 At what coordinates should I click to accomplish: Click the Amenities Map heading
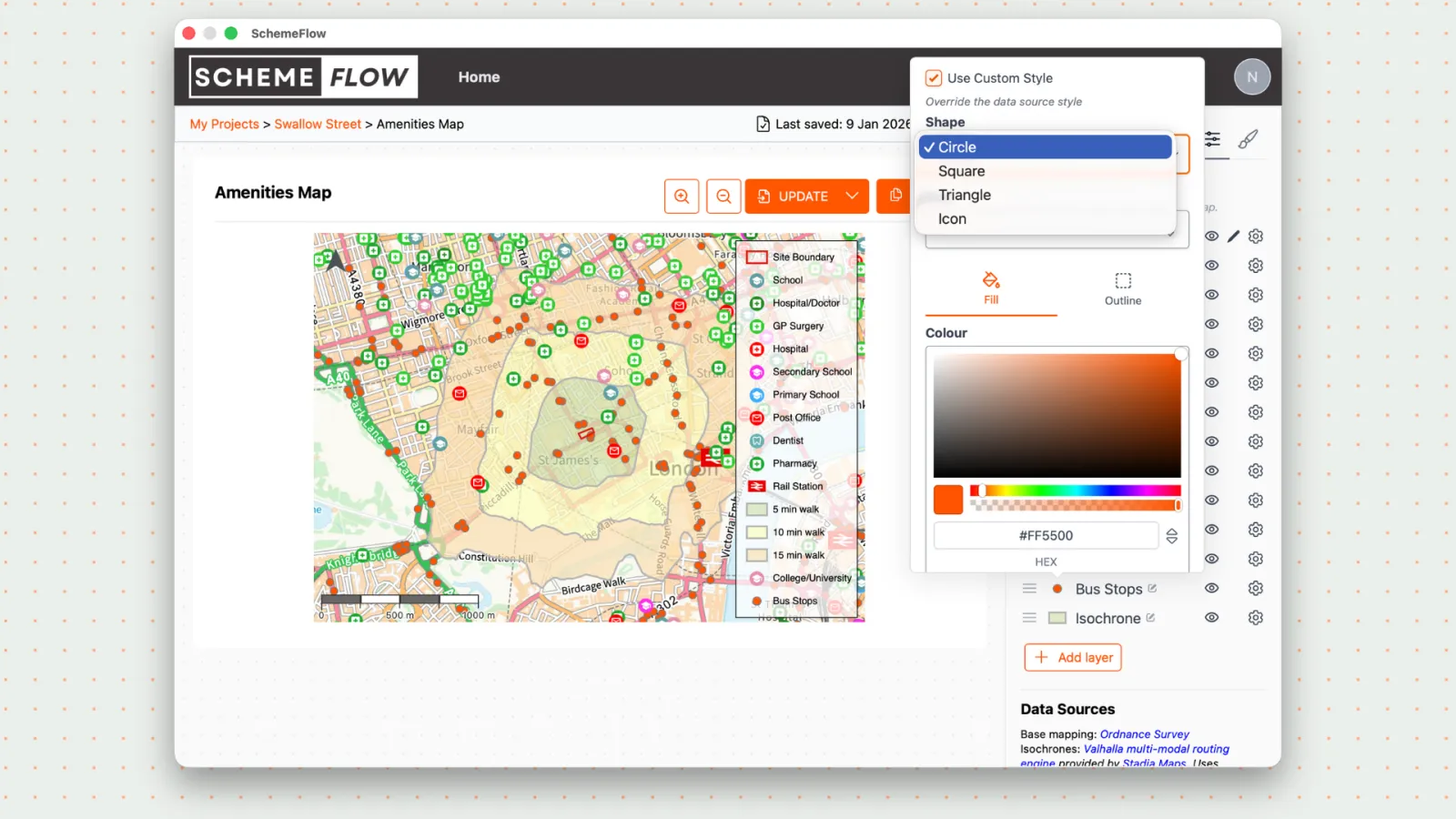[273, 193]
